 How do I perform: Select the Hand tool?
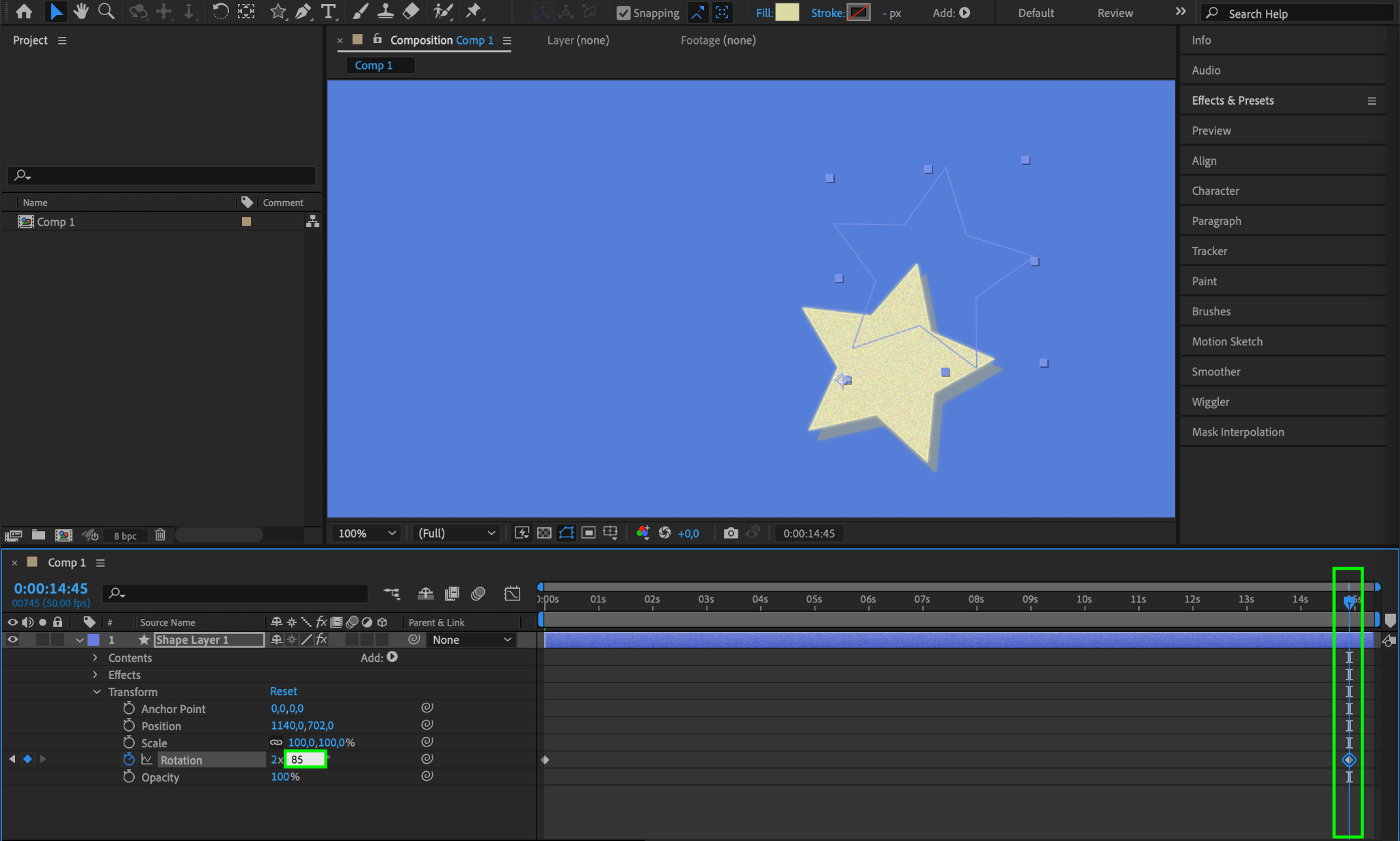coord(81,12)
